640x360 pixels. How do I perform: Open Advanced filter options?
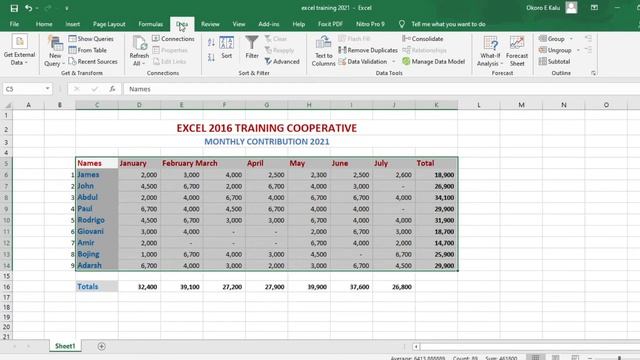[282, 62]
